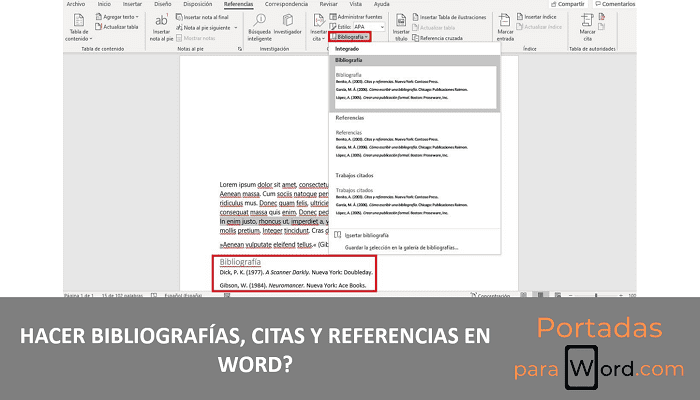
Task: Open the Estilo APA combo box
Action: coord(368,27)
